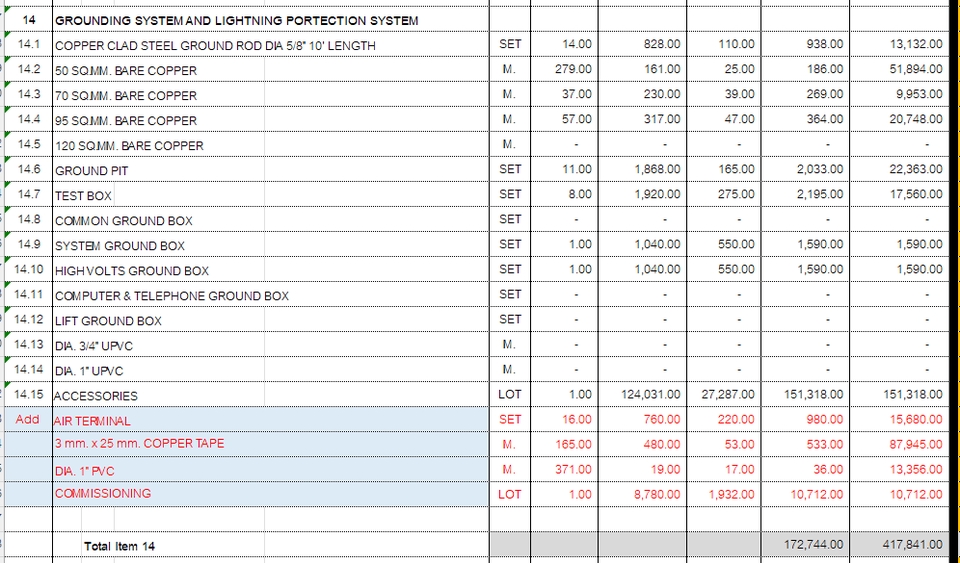Click the 828.00 ground rod unit price

pos(642,44)
